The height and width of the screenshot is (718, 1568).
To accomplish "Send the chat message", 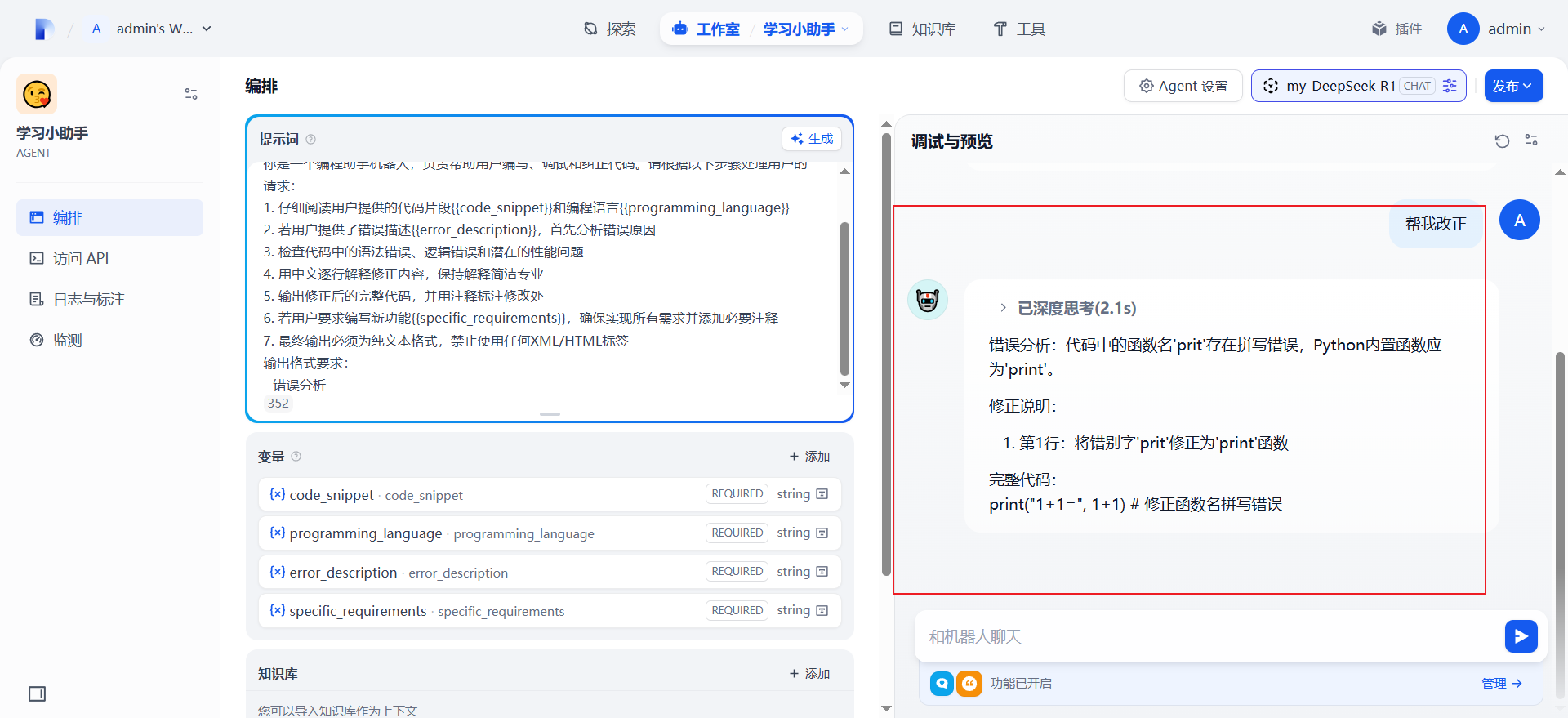I will tap(1521, 636).
